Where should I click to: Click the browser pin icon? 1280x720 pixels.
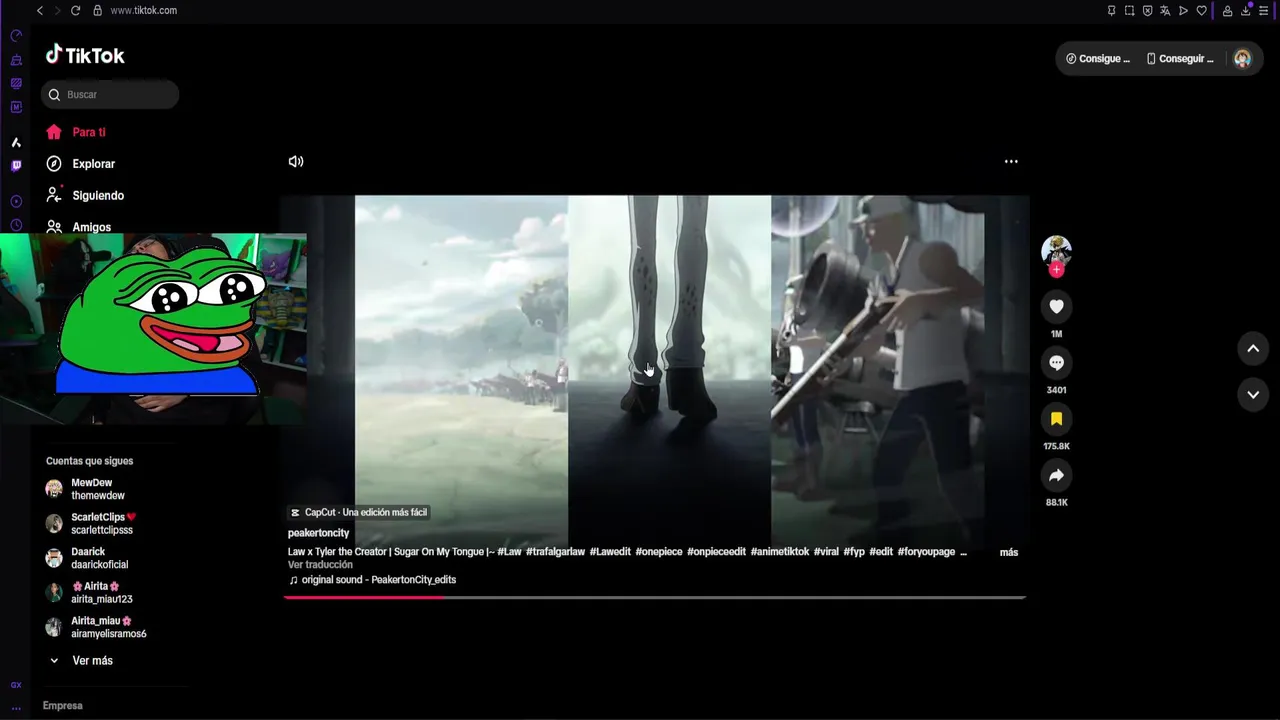pyautogui.click(x=1111, y=11)
